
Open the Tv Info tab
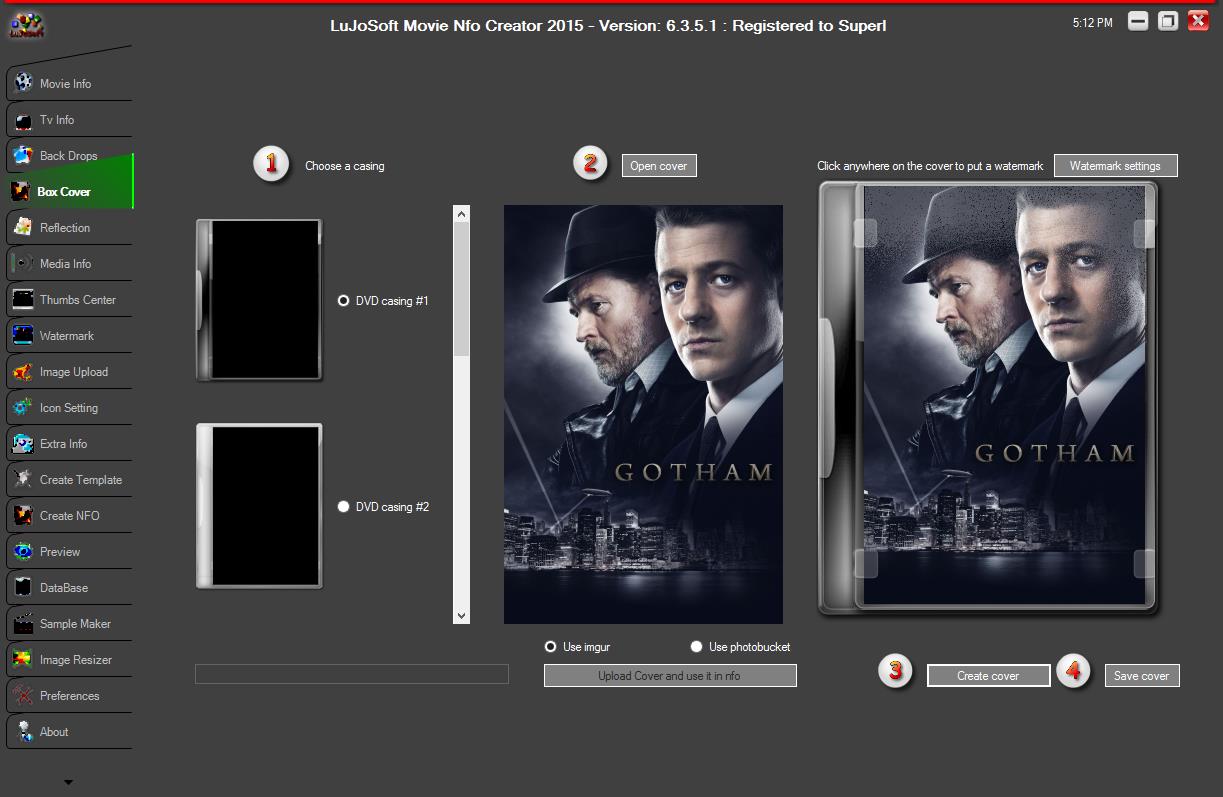[69, 120]
